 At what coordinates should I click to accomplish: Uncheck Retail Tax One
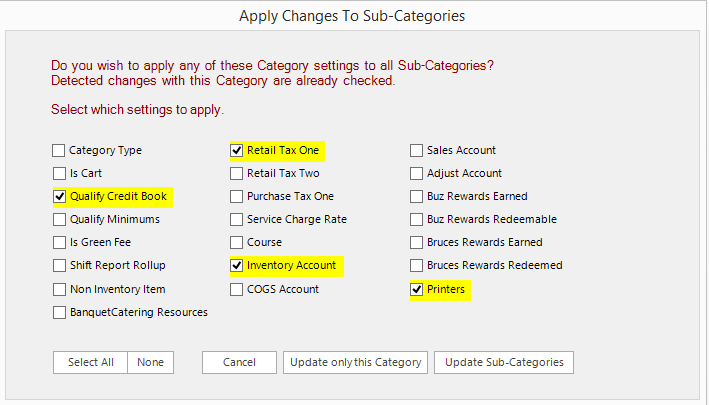pyautogui.click(x=237, y=151)
